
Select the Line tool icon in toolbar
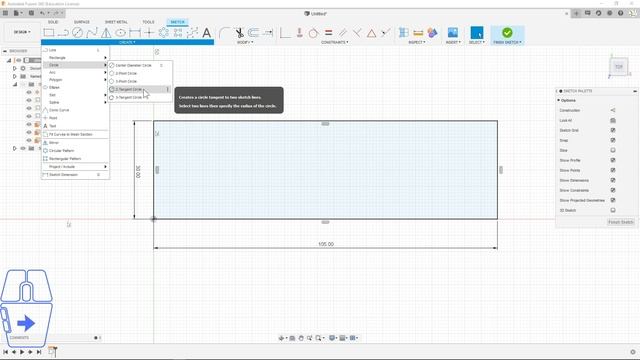click(63, 33)
